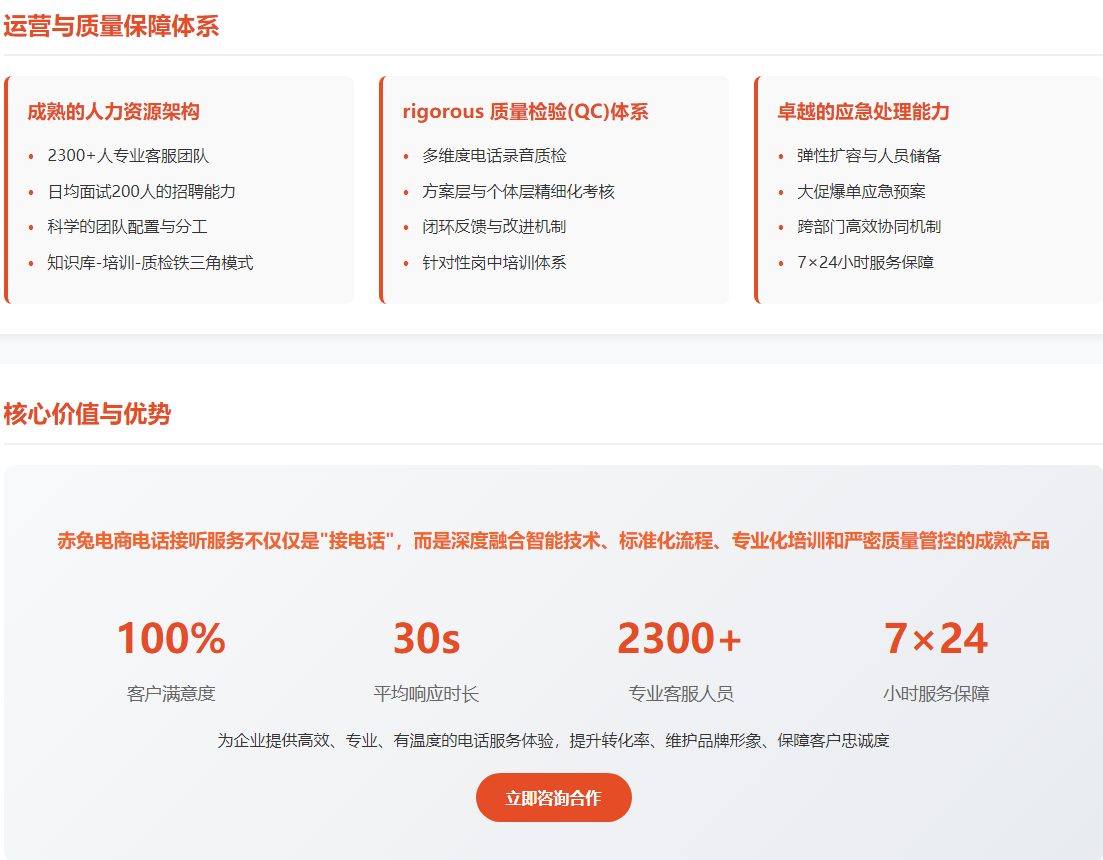1103x860 pixels.
Task: Select the 卓越的应急处理能力 card title
Action: tap(863, 112)
